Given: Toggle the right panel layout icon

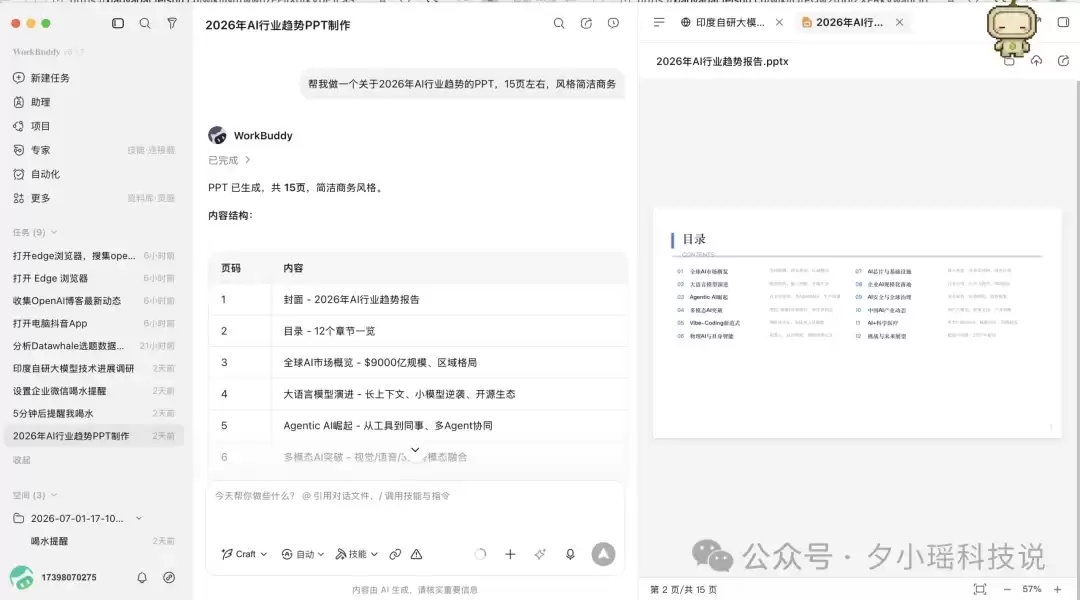Looking at the screenshot, I should coord(1063,22).
